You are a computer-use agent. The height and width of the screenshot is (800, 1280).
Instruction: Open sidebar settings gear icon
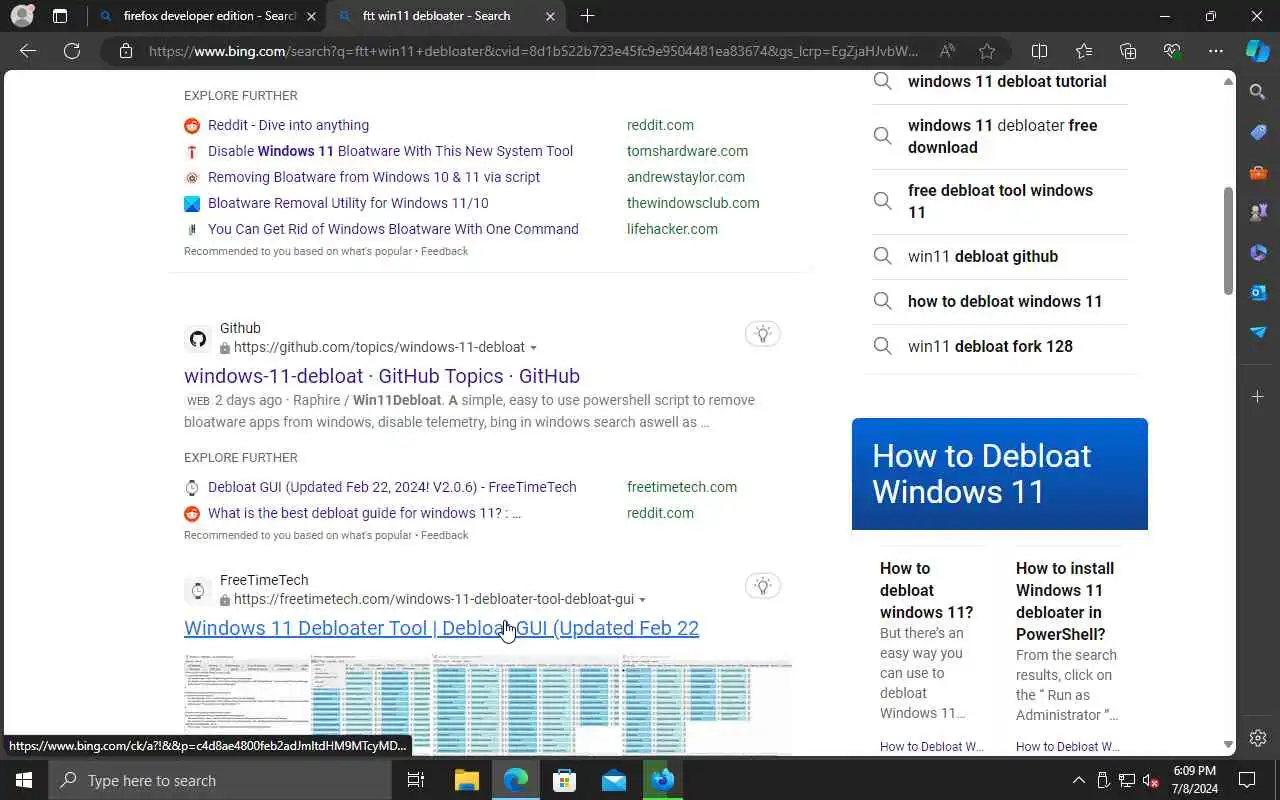1258,738
